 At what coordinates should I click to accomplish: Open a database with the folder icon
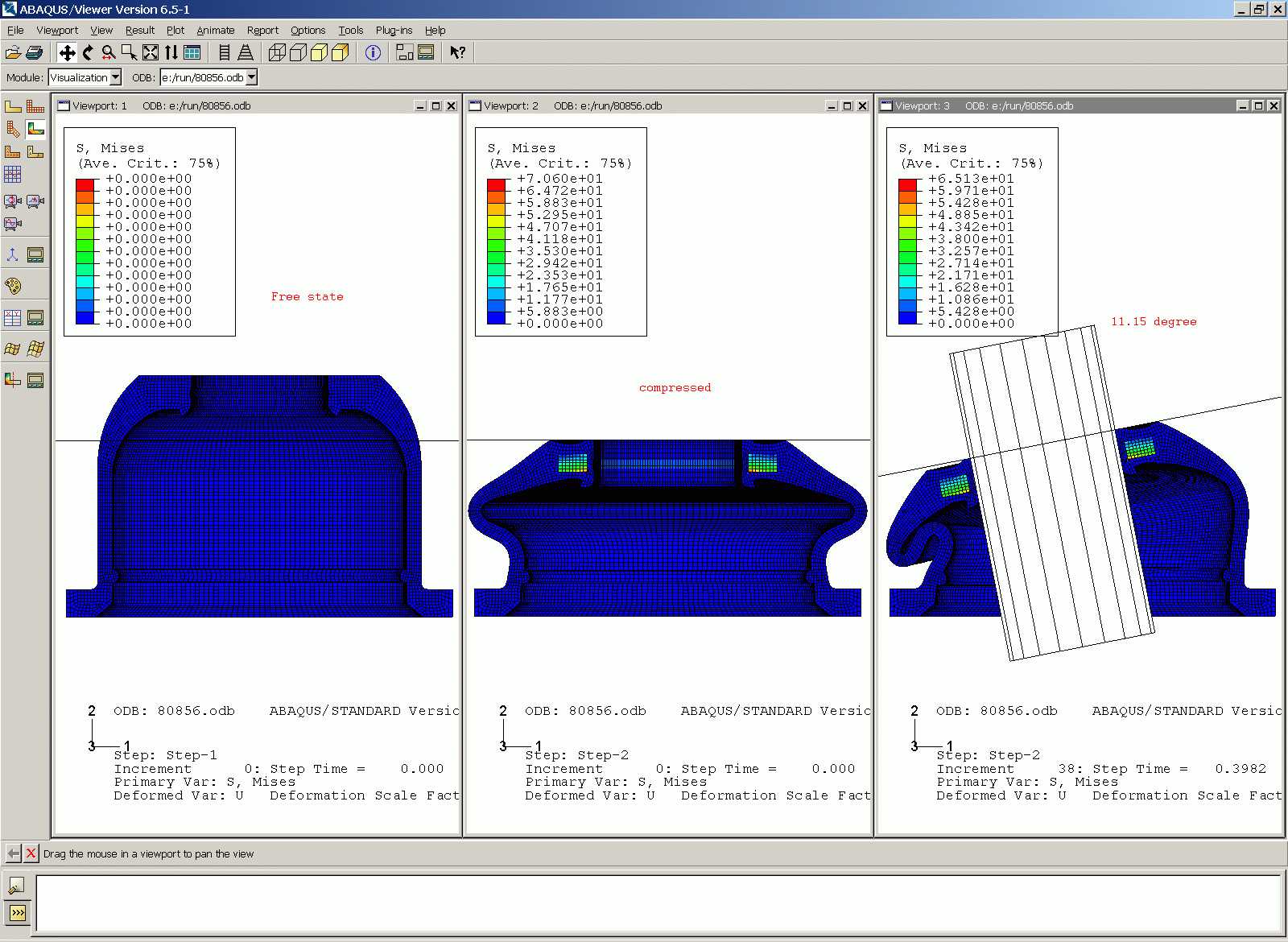[x=13, y=53]
